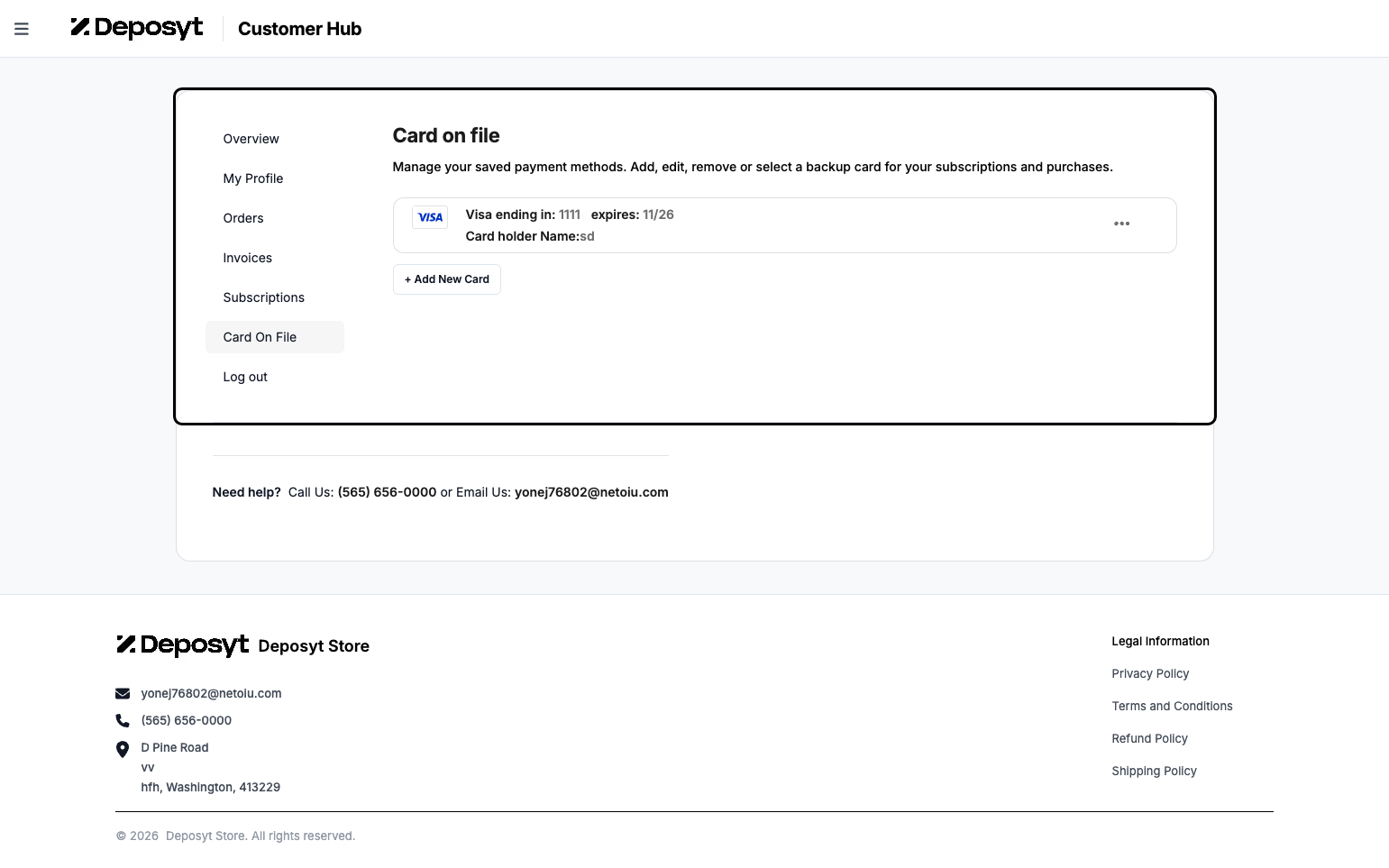Click the card expiry 11/26 text

pyautogui.click(x=658, y=215)
